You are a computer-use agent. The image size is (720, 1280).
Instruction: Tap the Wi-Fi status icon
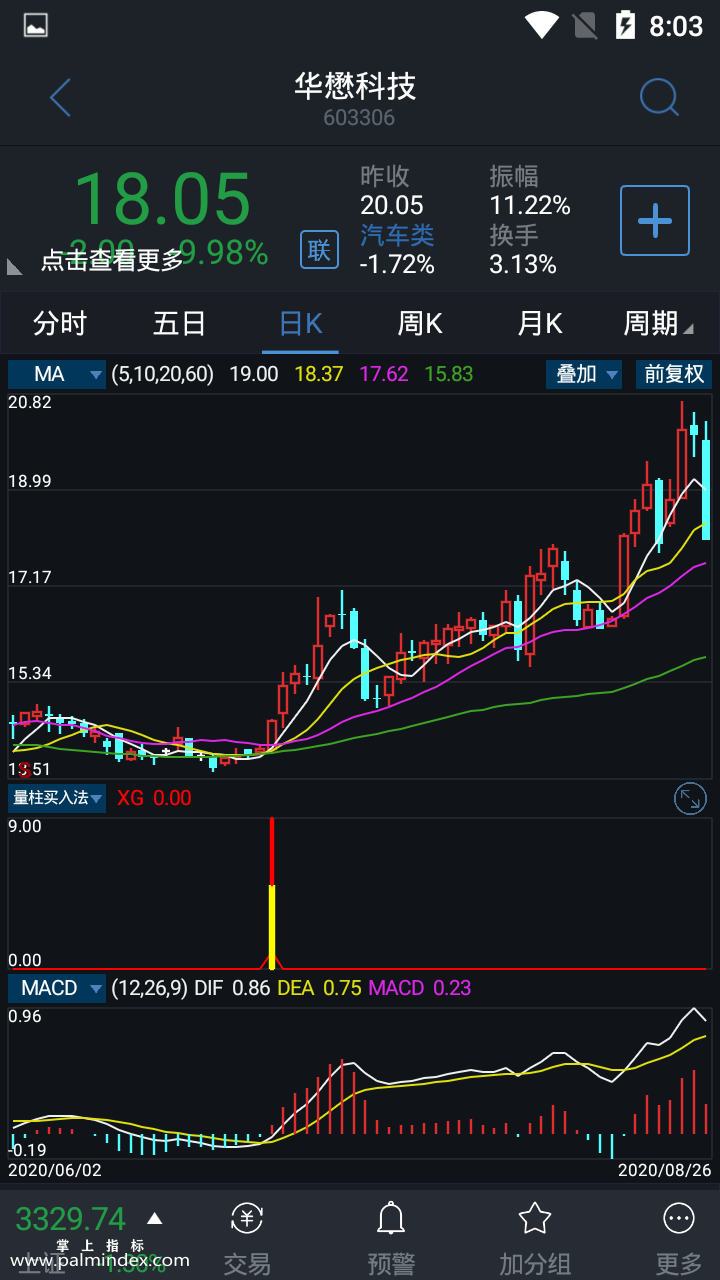coord(541,25)
